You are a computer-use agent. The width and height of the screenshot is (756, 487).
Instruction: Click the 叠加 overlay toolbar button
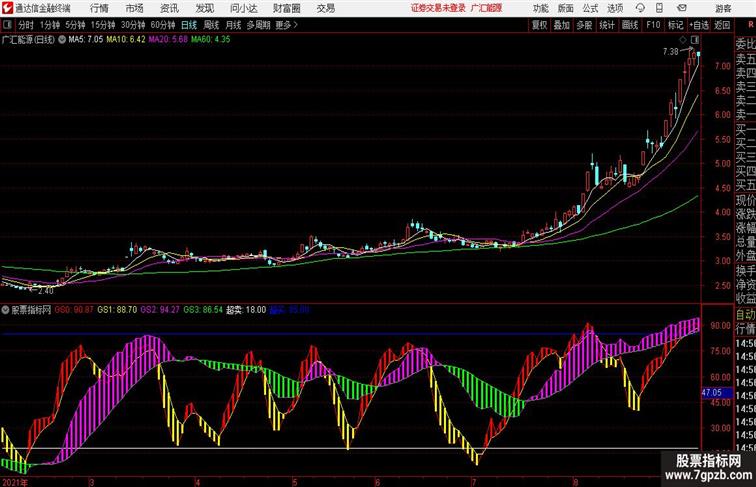point(562,25)
